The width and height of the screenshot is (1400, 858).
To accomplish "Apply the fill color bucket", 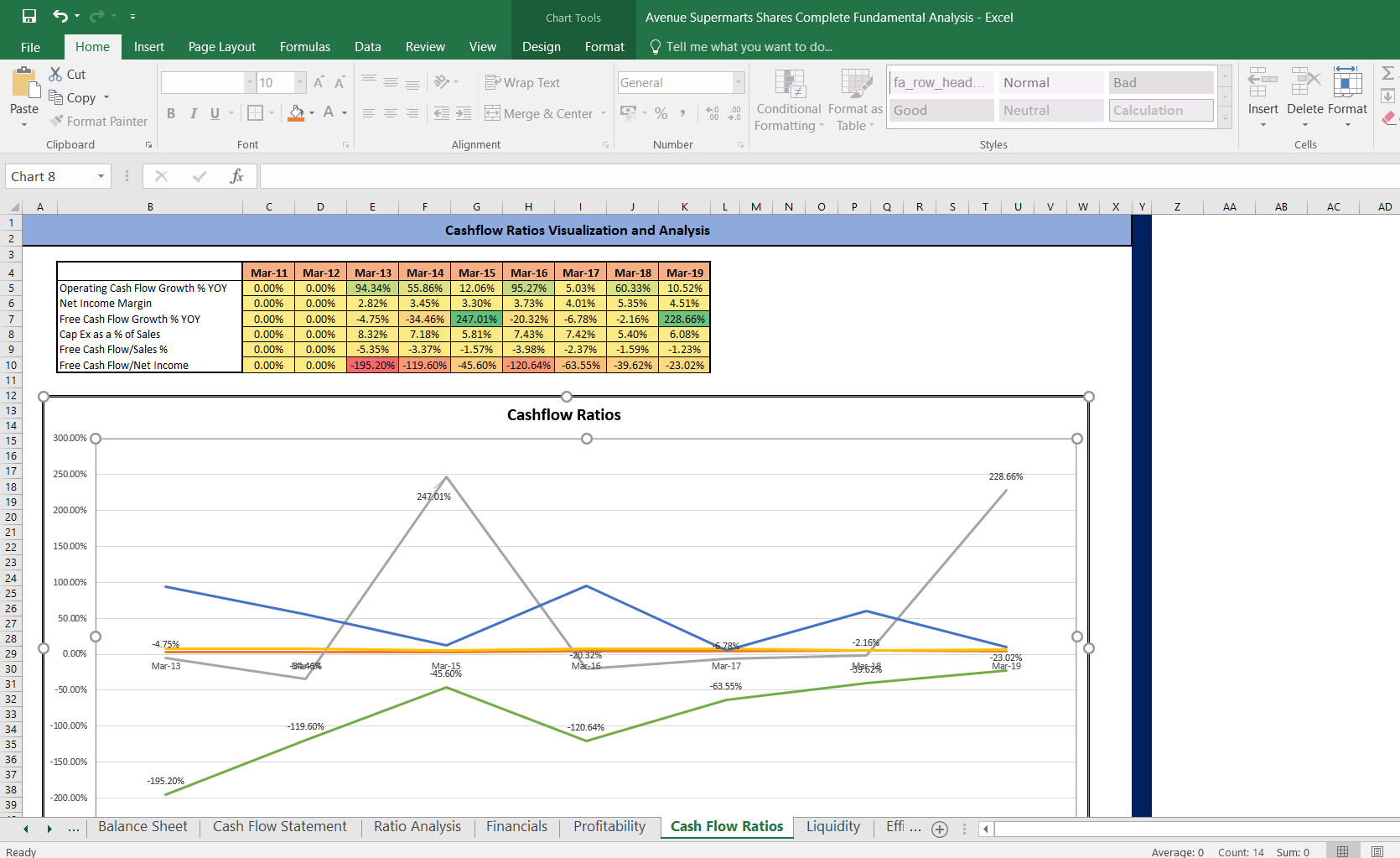I will point(296,112).
